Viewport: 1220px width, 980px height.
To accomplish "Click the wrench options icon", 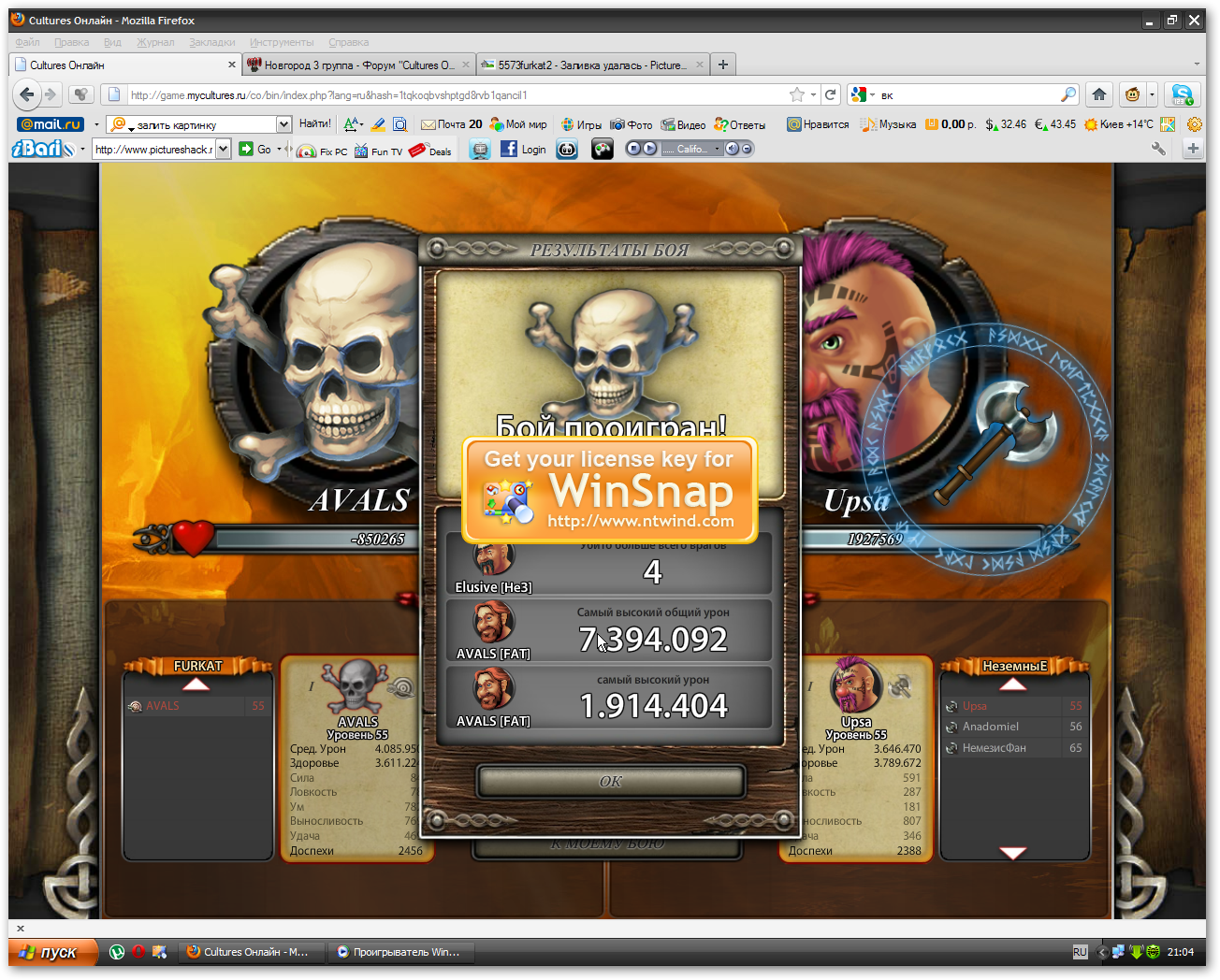I will click(x=1159, y=149).
